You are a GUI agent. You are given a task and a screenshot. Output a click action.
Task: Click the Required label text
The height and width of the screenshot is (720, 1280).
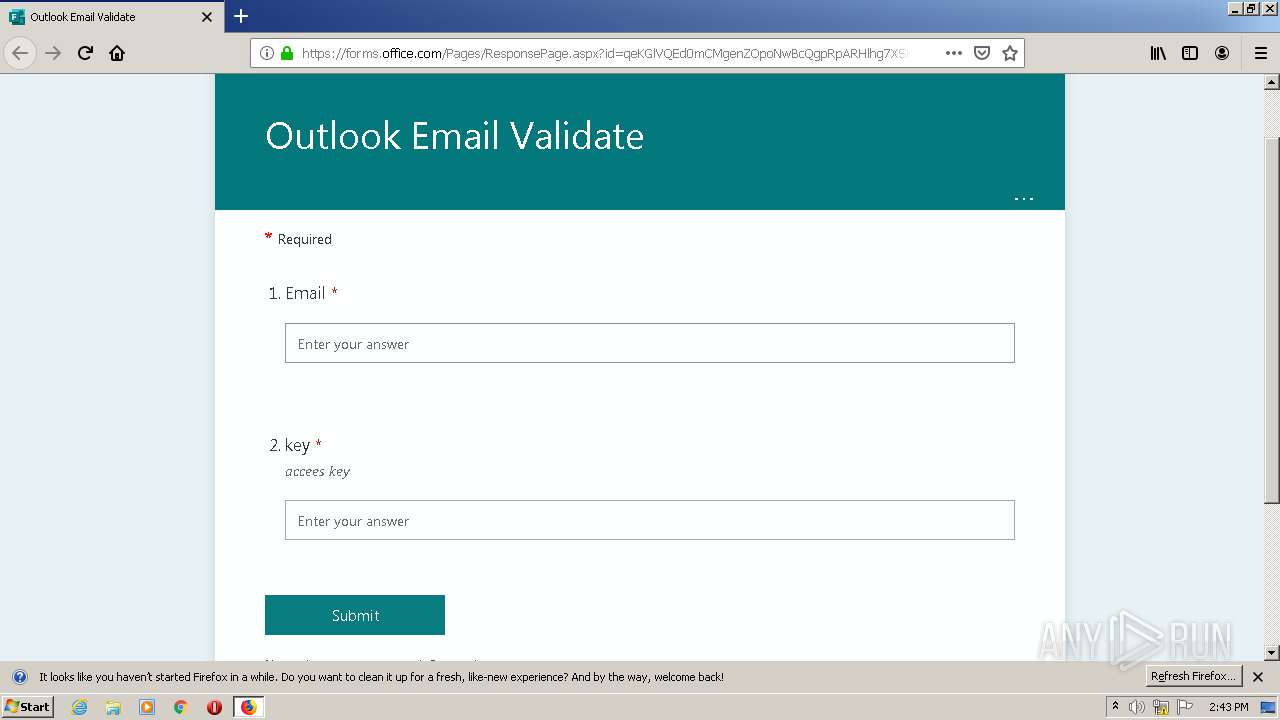304,239
